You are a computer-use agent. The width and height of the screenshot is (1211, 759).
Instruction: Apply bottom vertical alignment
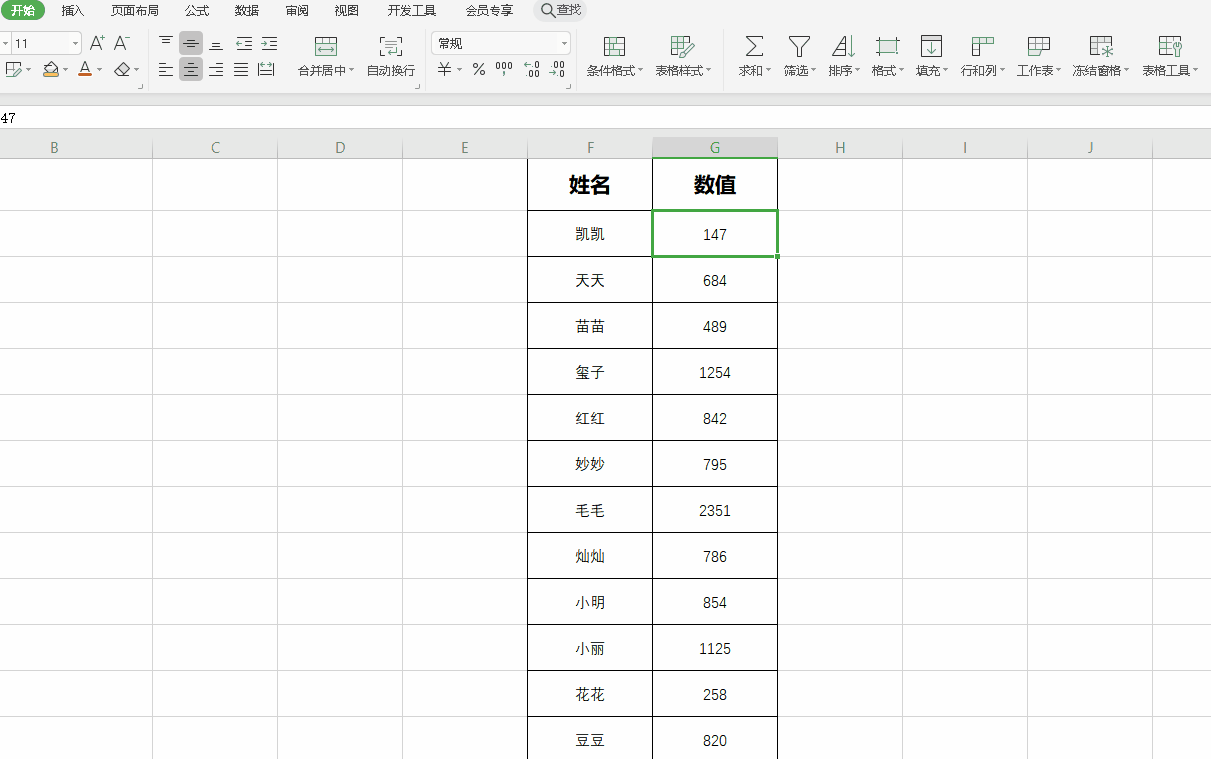pyautogui.click(x=216, y=43)
